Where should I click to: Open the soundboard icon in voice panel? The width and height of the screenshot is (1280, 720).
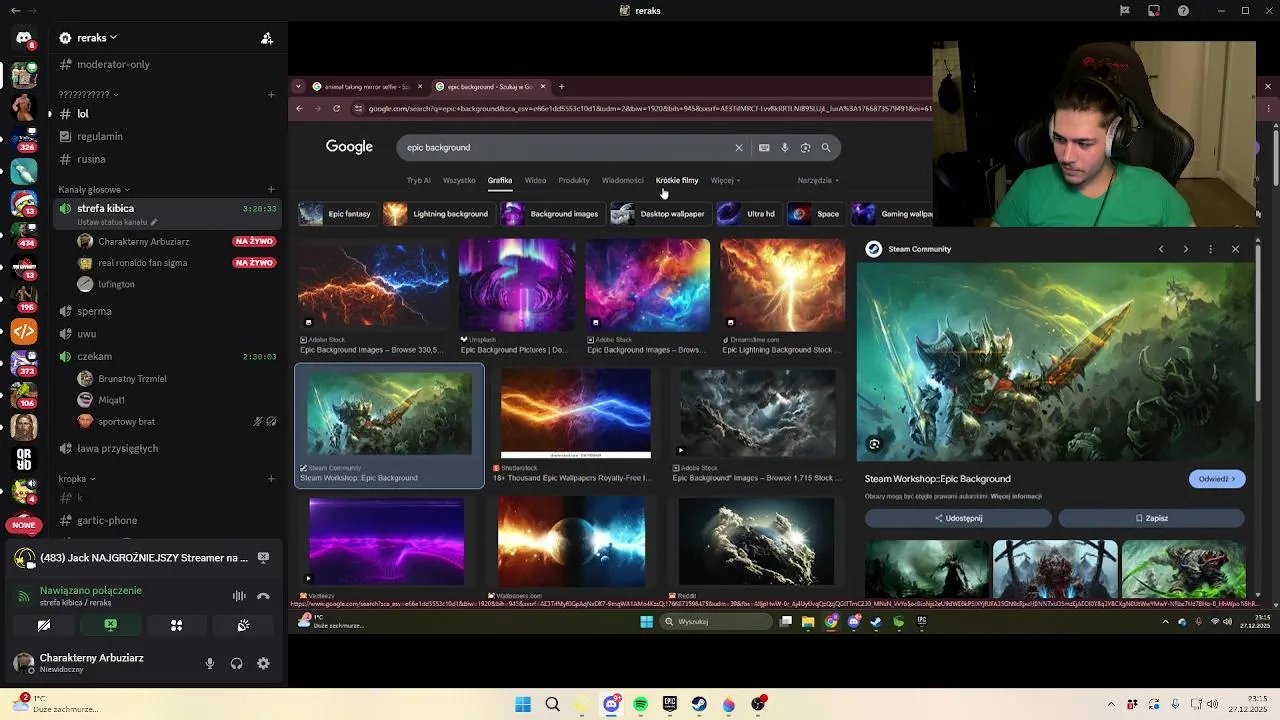243,625
